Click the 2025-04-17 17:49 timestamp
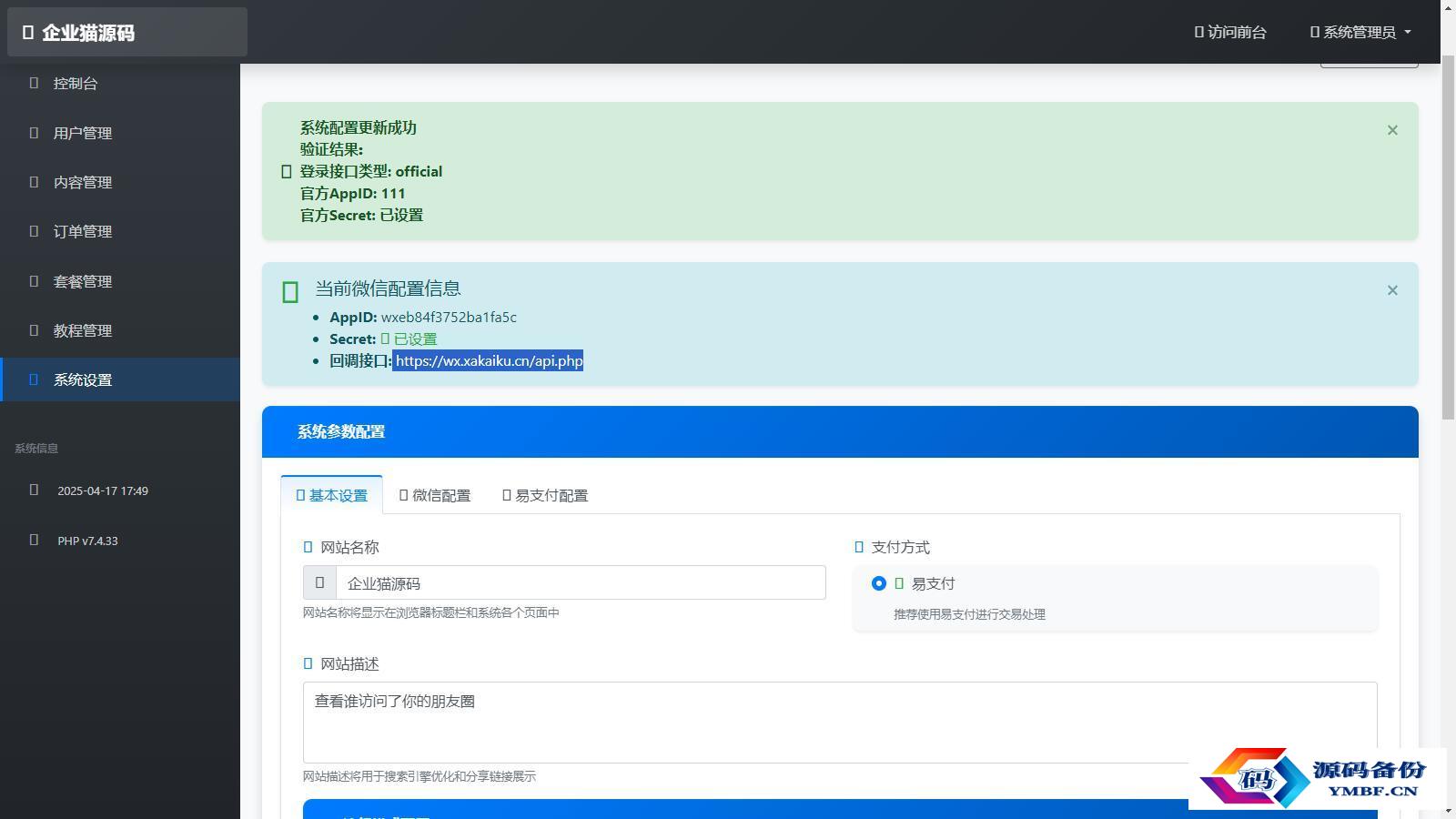This screenshot has width=1456, height=819. (x=103, y=490)
